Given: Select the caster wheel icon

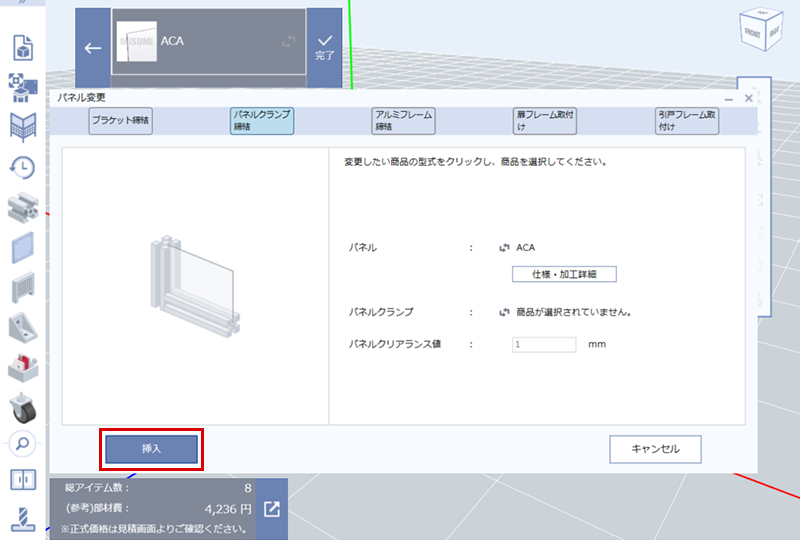Looking at the screenshot, I should (22, 407).
